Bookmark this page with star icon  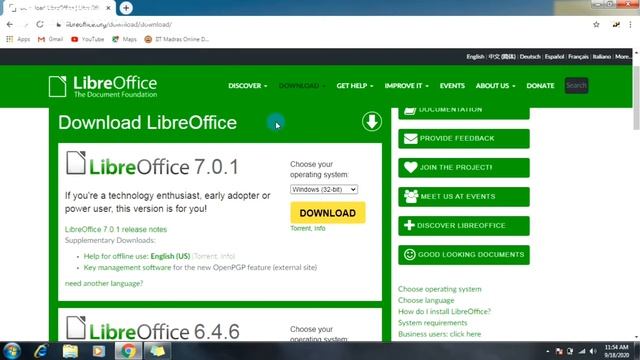click(x=596, y=24)
